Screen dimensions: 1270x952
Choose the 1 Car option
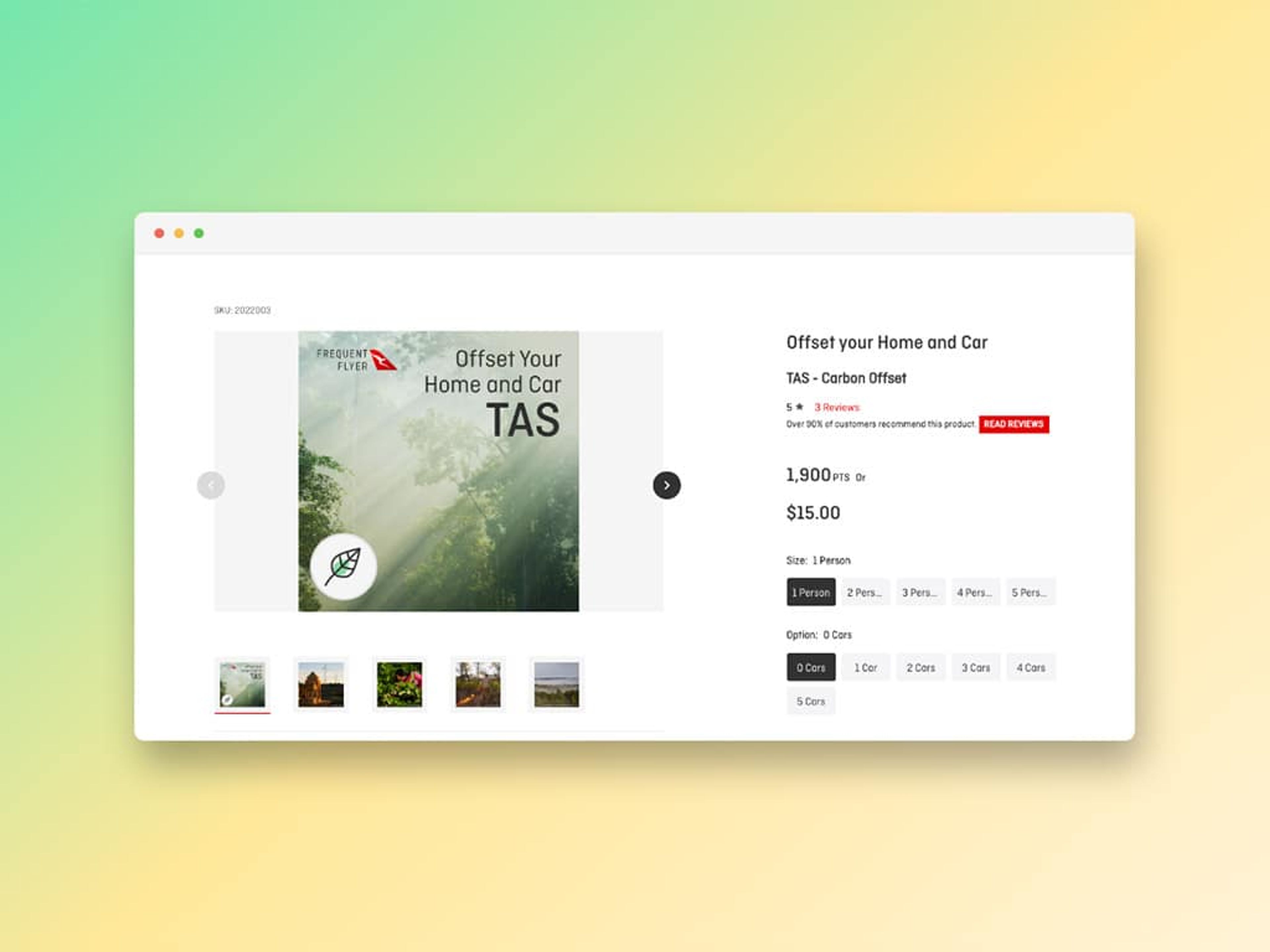pos(865,667)
